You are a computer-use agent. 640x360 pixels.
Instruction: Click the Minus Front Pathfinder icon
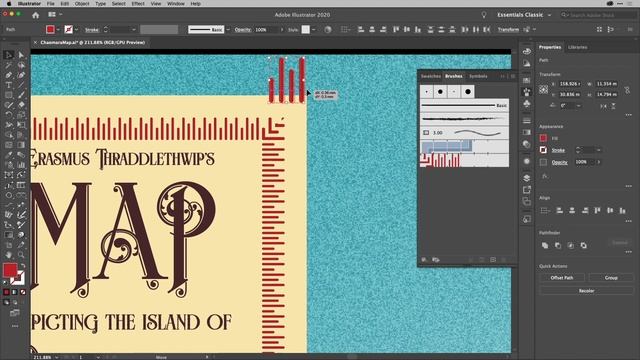tap(558, 245)
